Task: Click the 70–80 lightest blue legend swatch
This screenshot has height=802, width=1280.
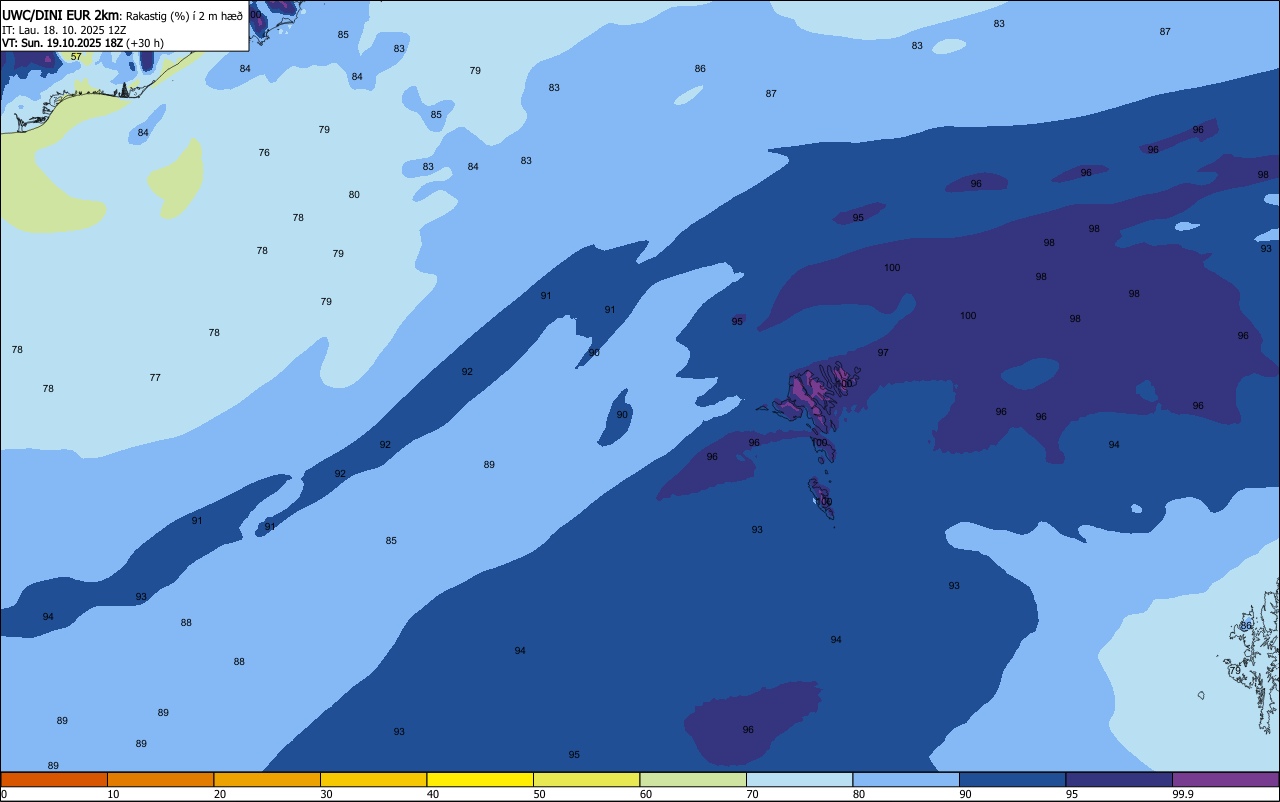Action: coord(799,779)
